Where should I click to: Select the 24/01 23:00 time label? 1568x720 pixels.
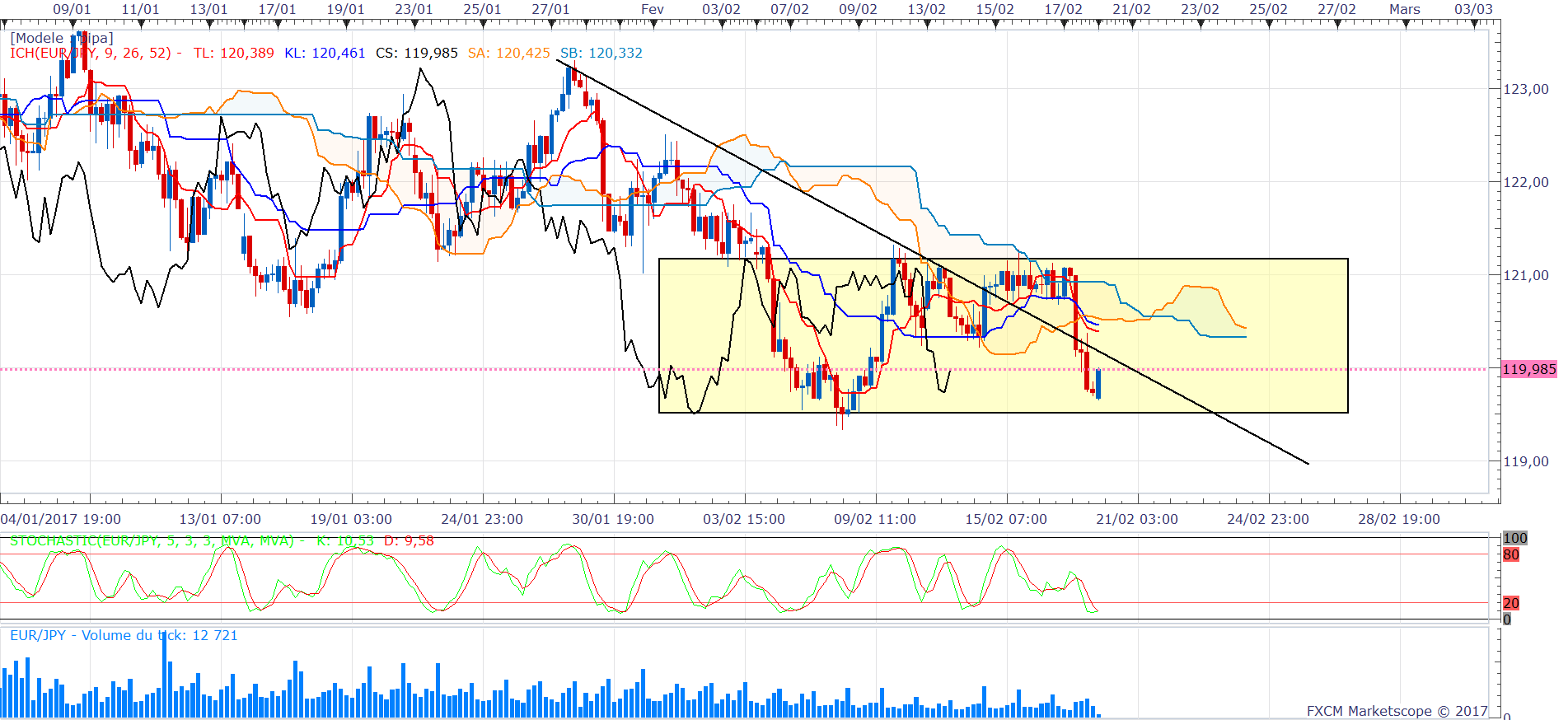(482, 519)
